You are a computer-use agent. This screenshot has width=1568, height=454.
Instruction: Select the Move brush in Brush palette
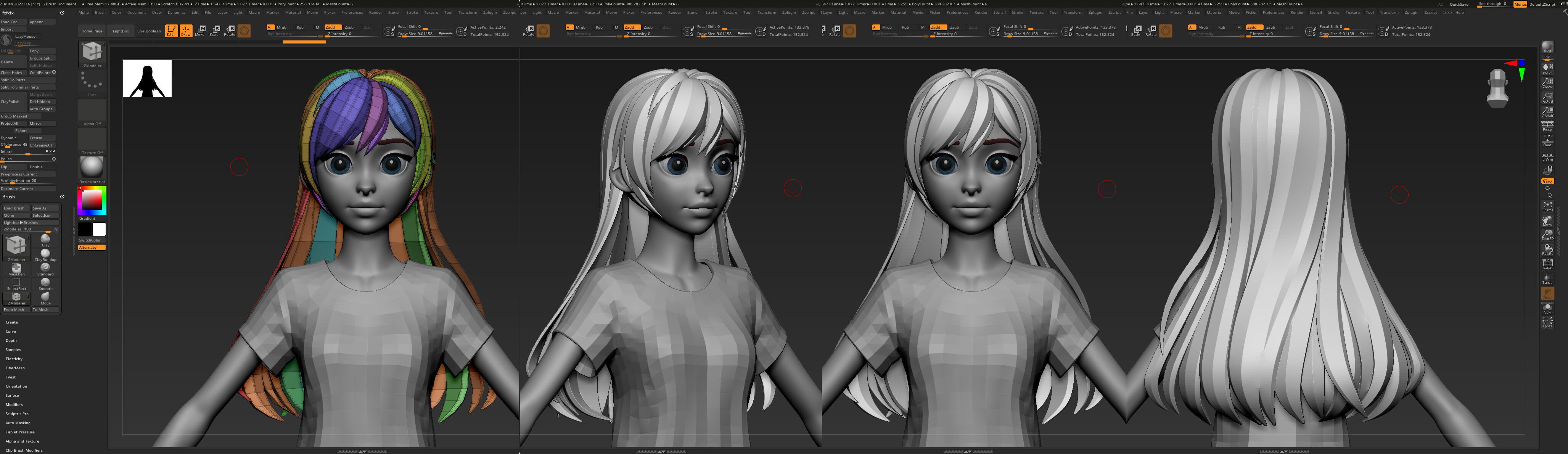(x=45, y=299)
